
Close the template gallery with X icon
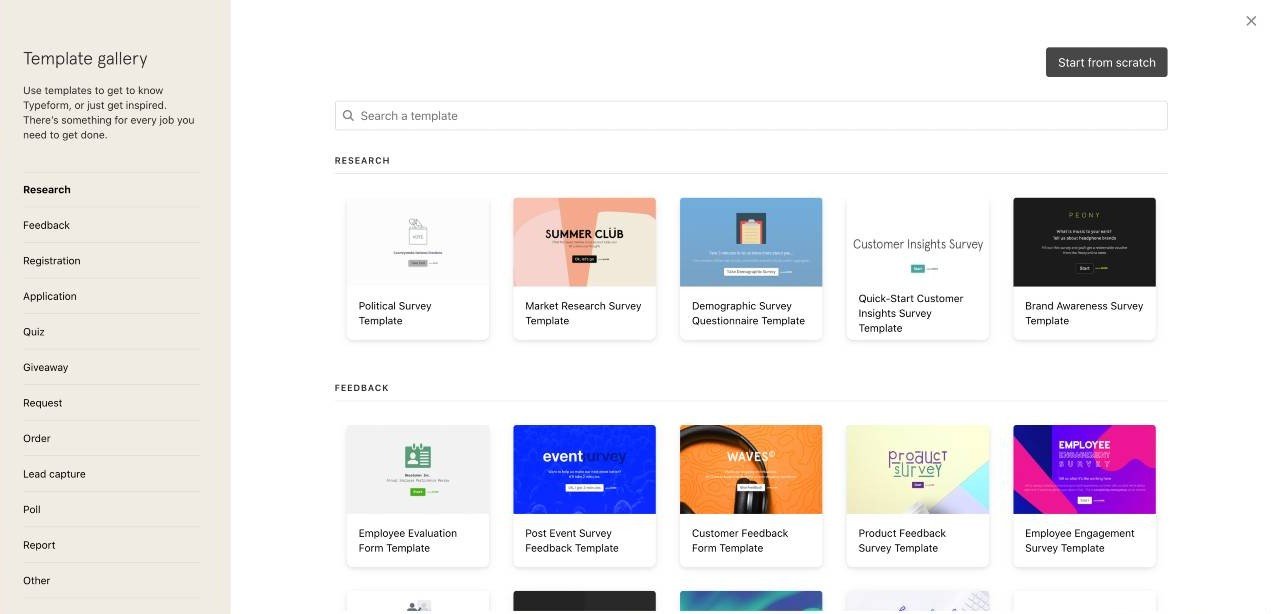[x=1251, y=21]
